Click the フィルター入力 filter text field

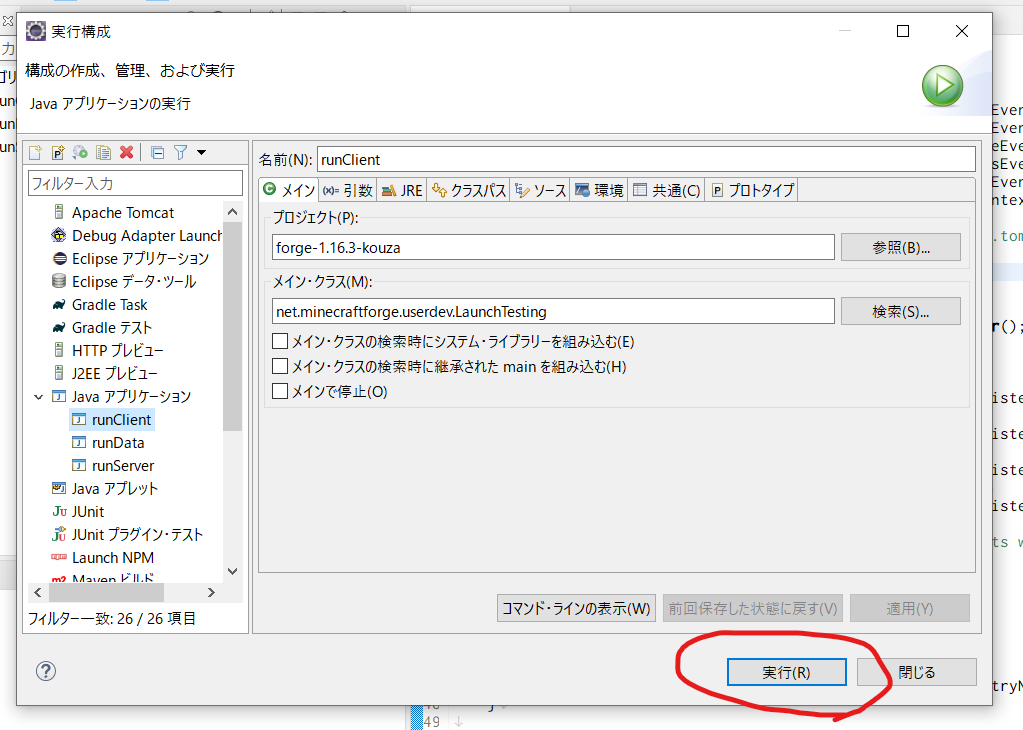(x=135, y=183)
